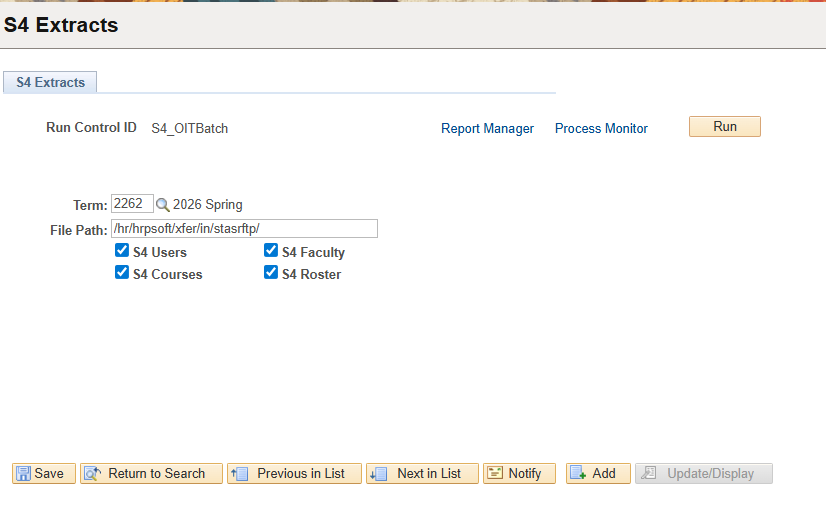Click the greyed-out Update/Display button

click(x=704, y=474)
